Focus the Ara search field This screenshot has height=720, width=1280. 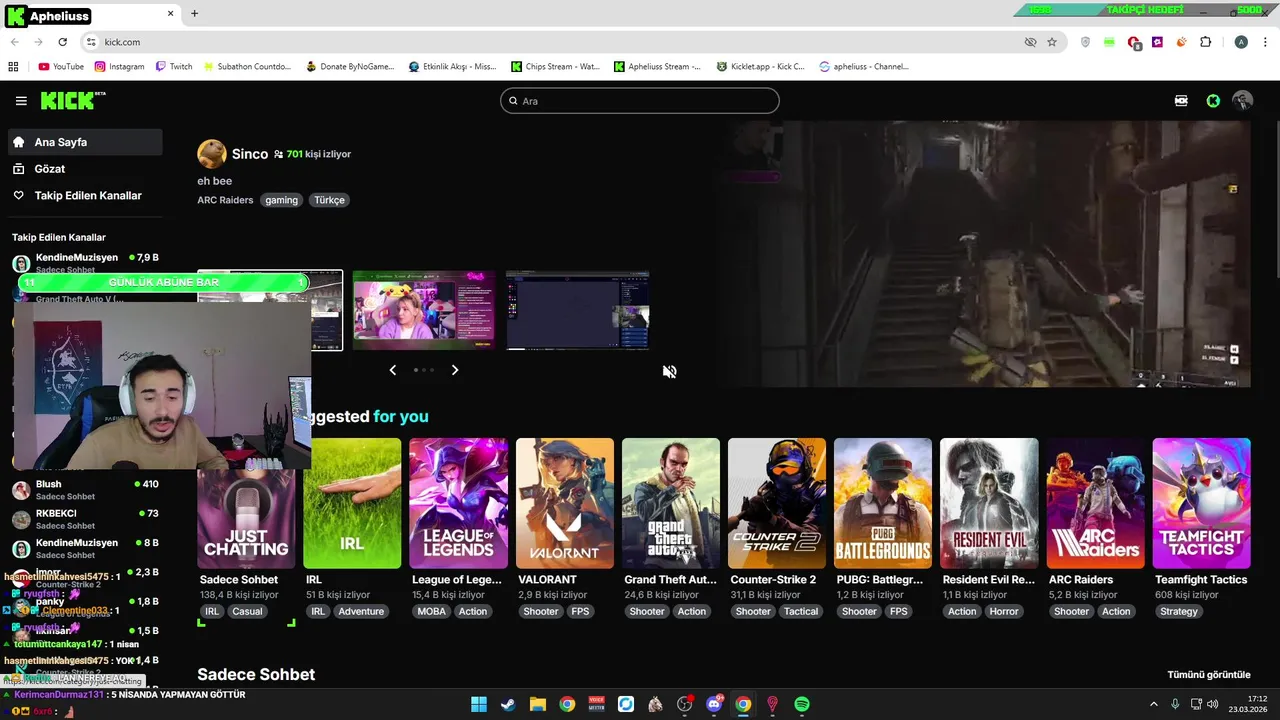pos(640,101)
